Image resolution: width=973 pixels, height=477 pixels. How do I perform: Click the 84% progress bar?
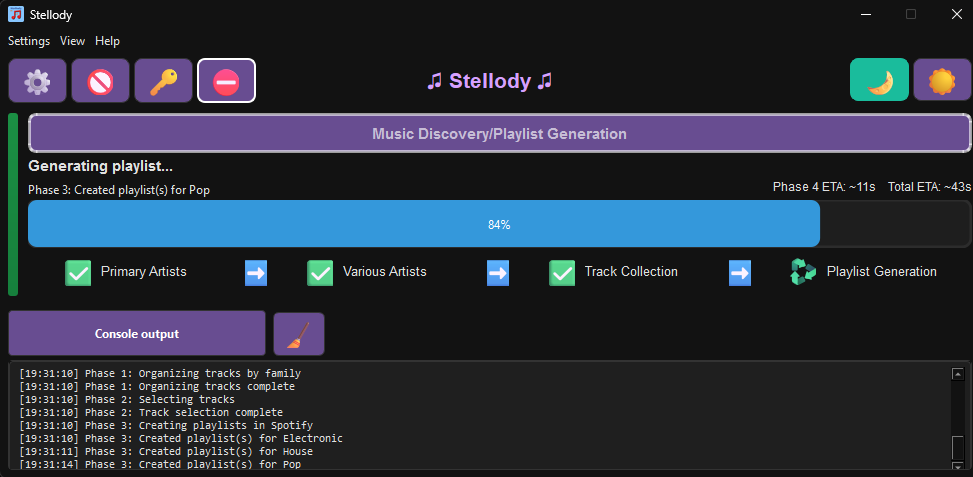click(499, 224)
